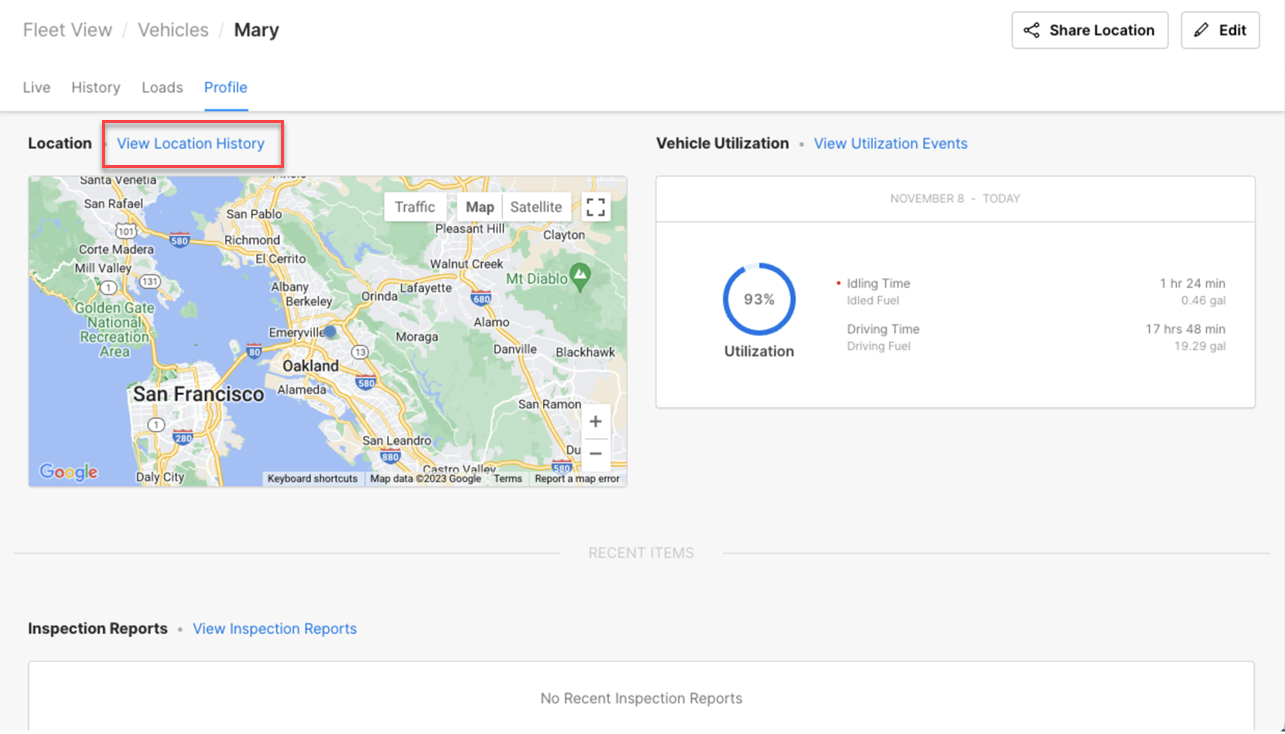The width and height of the screenshot is (1285, 734).
Task: Click the Mt Diablo peak icon on map
Action: tap(582, 272)
